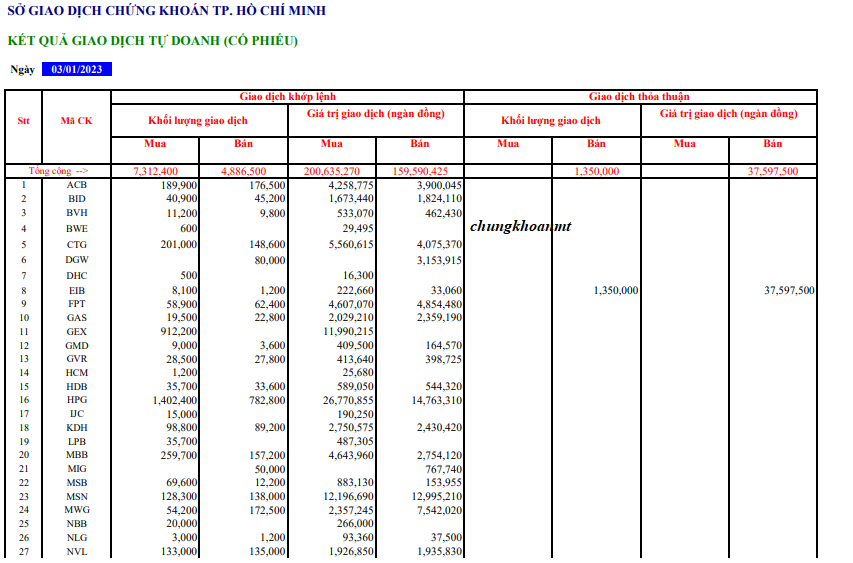This screenshot has width=853, height=563.
Task: Click total buy volume 7,312,400
Action: [156, 171]
